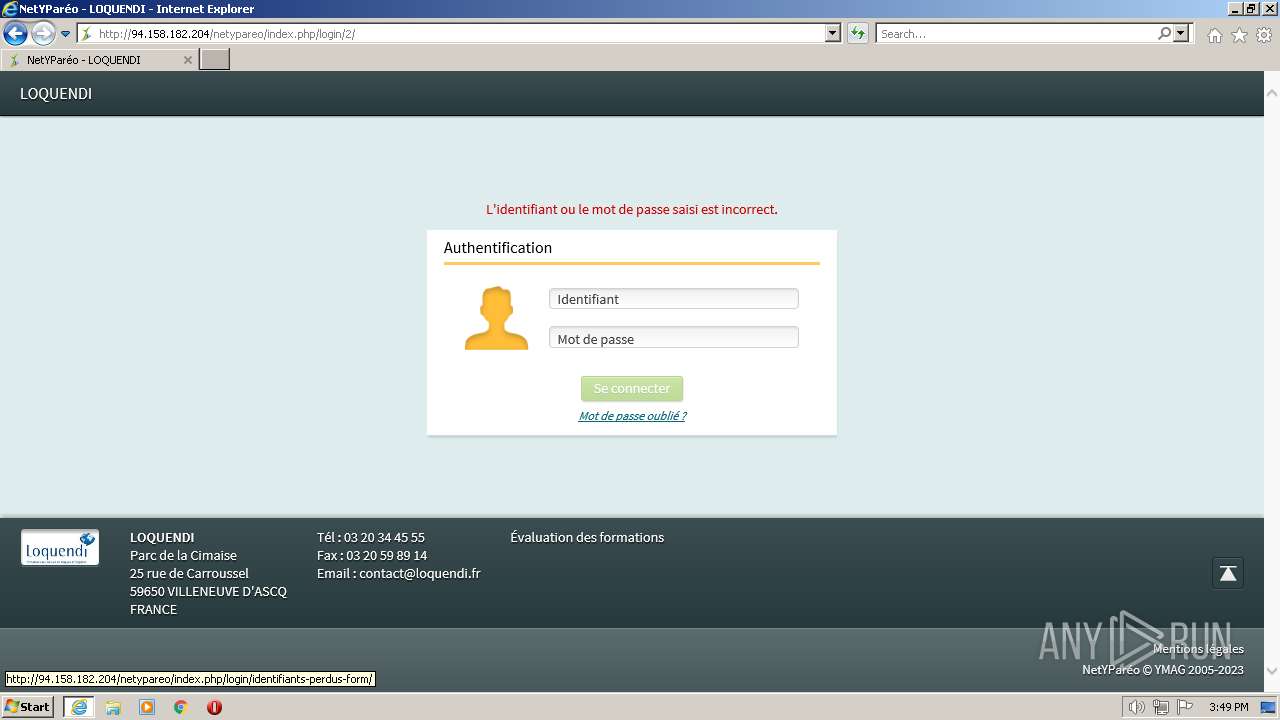
Task: Click the 25 rue de Carroussel address line
Action: click(x=189, y=573)
